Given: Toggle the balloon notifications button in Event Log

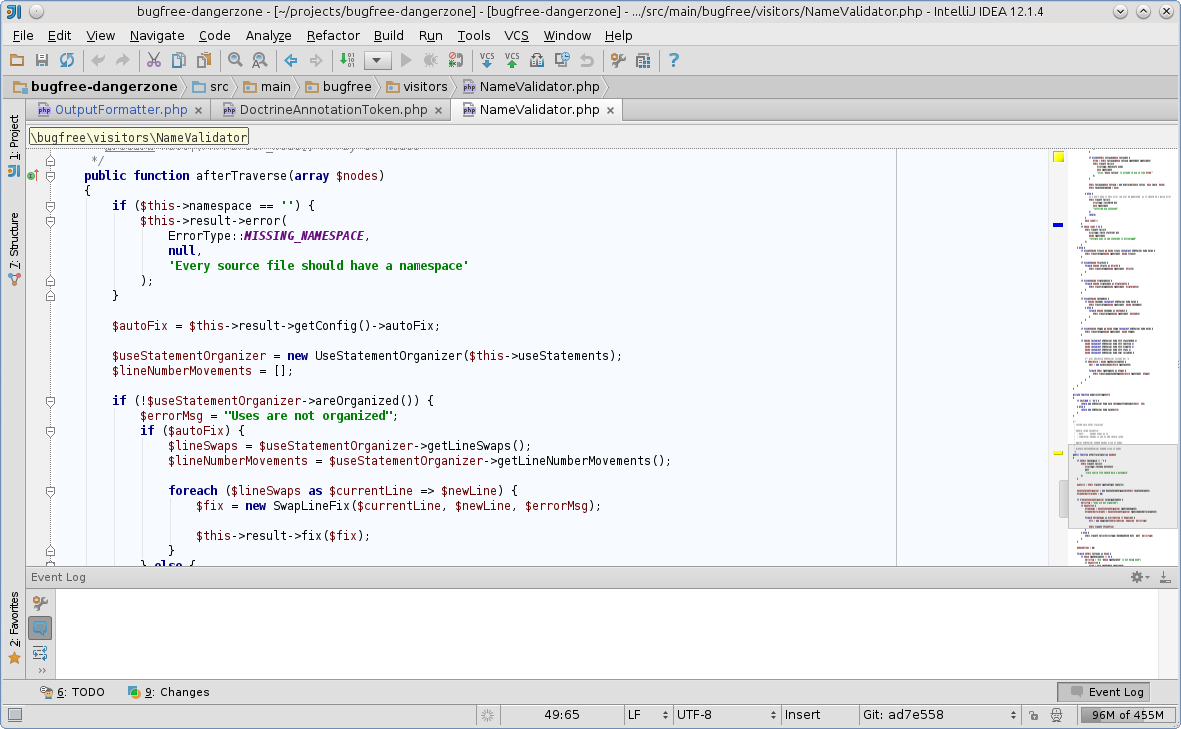Looking at the screenshot, I should (40, 628).
